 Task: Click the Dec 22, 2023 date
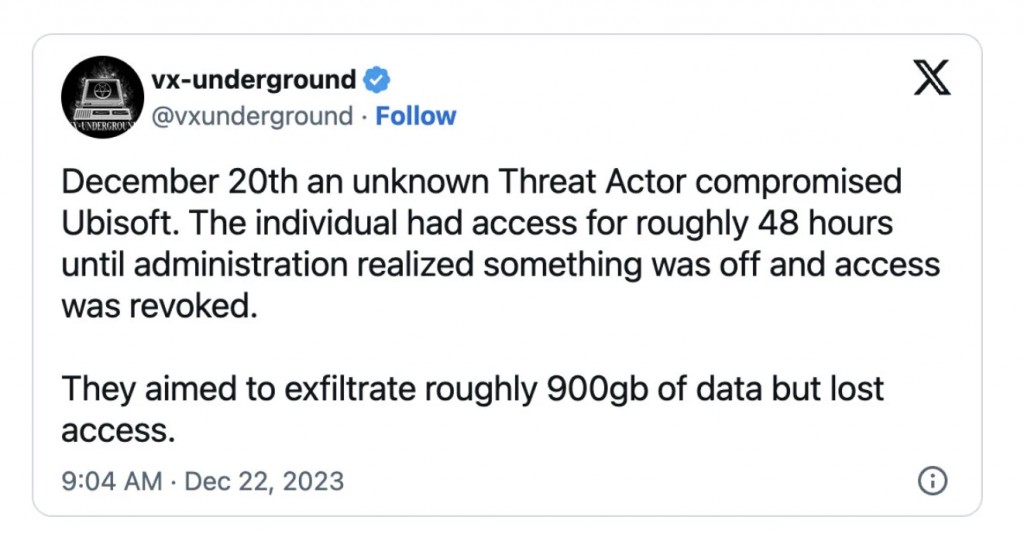click(264, 481)
